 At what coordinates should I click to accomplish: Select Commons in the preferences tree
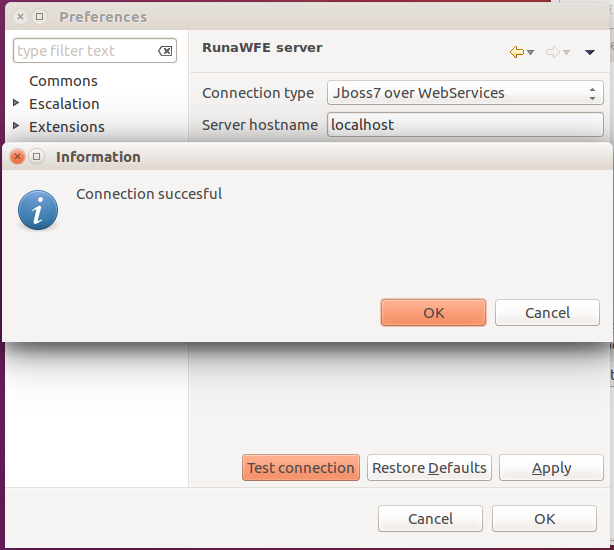point(63,80)
